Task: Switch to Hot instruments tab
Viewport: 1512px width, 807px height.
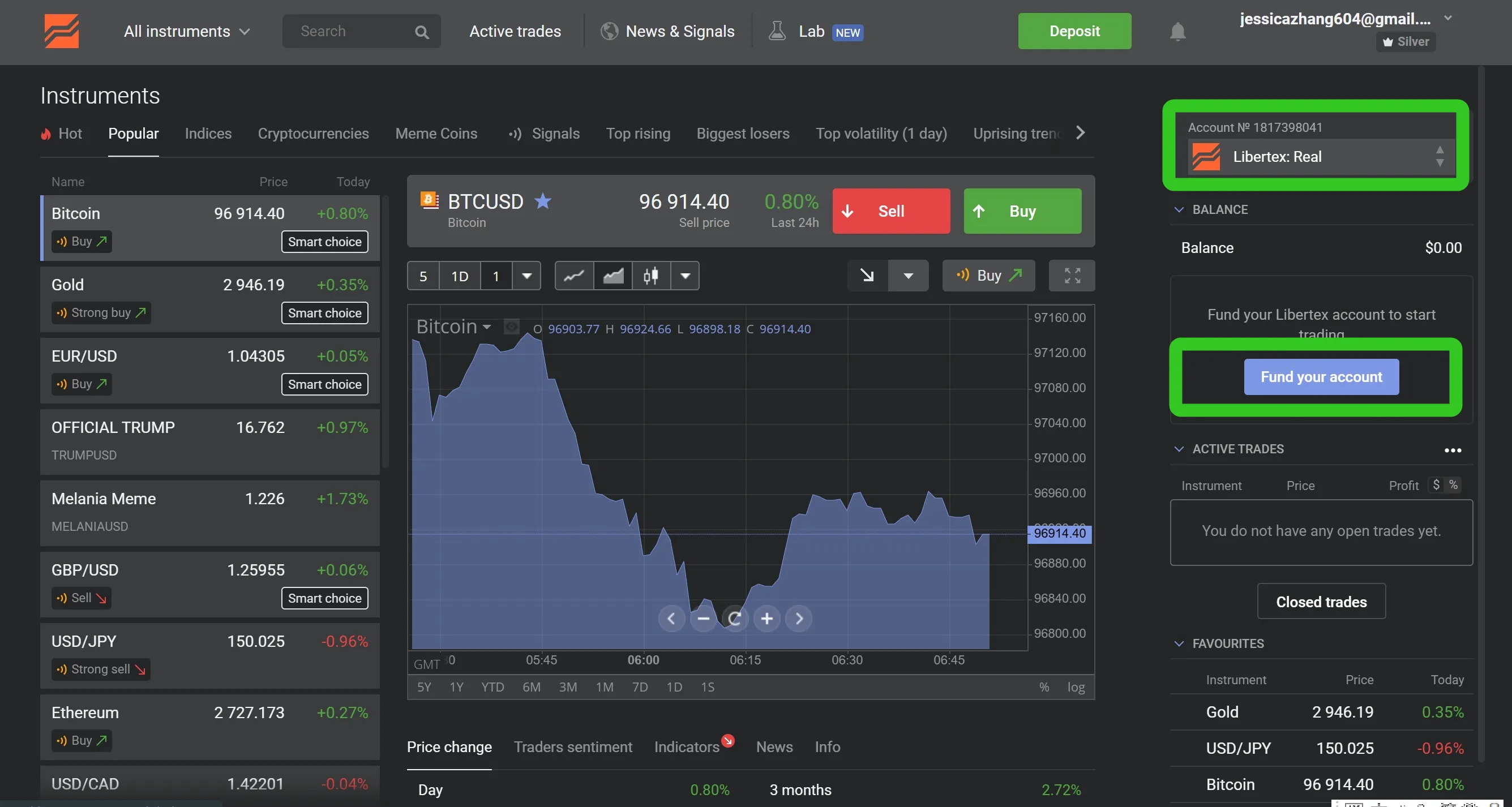Action: pos(61,133)
